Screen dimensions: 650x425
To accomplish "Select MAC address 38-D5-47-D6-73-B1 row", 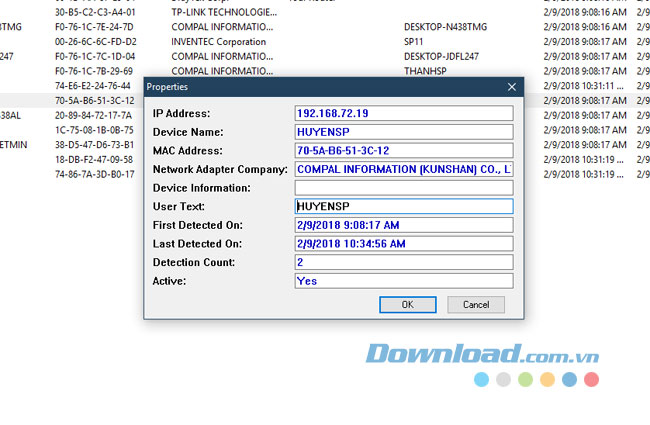I will pyautogui.click(x=95, y=145).
